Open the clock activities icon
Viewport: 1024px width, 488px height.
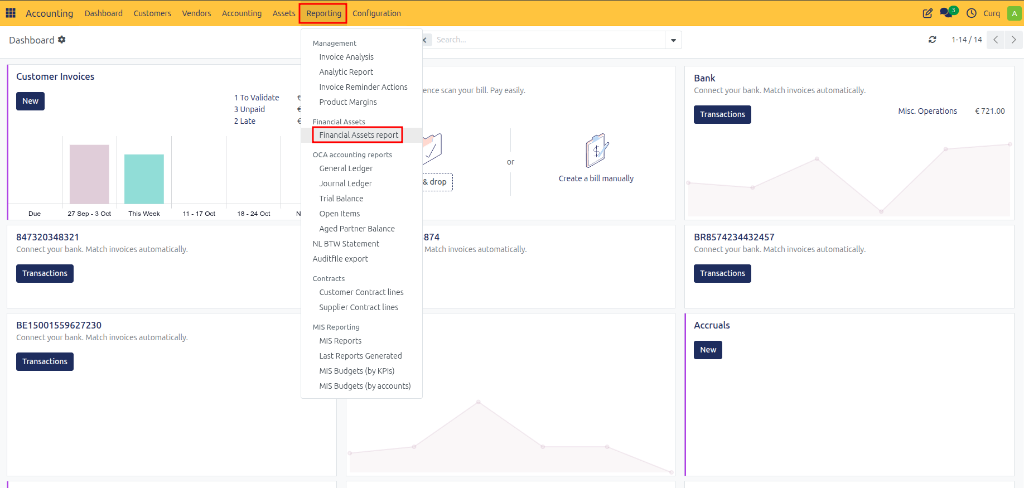tap(972, 13)
